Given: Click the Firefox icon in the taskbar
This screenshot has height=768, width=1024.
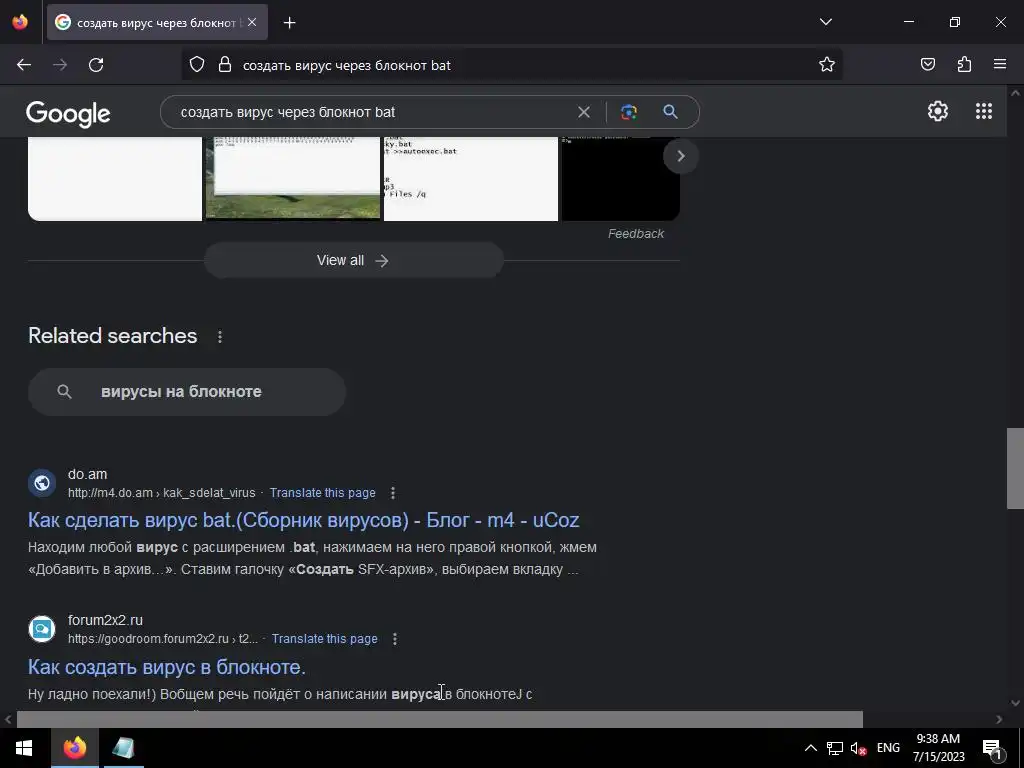Looking at the screenshot, I should [74, 748].
